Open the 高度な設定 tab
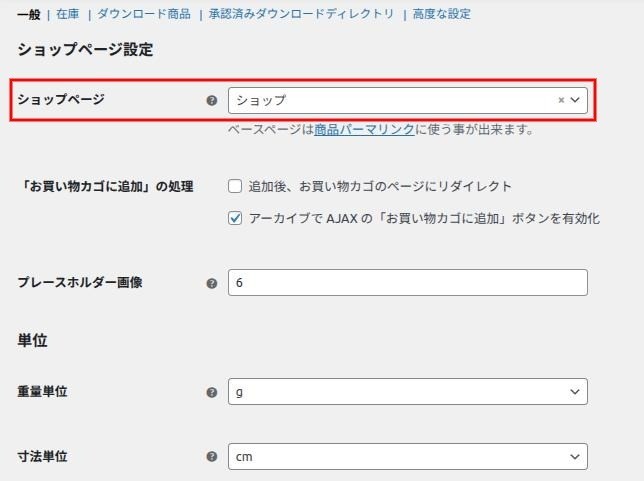 [441, 14]
